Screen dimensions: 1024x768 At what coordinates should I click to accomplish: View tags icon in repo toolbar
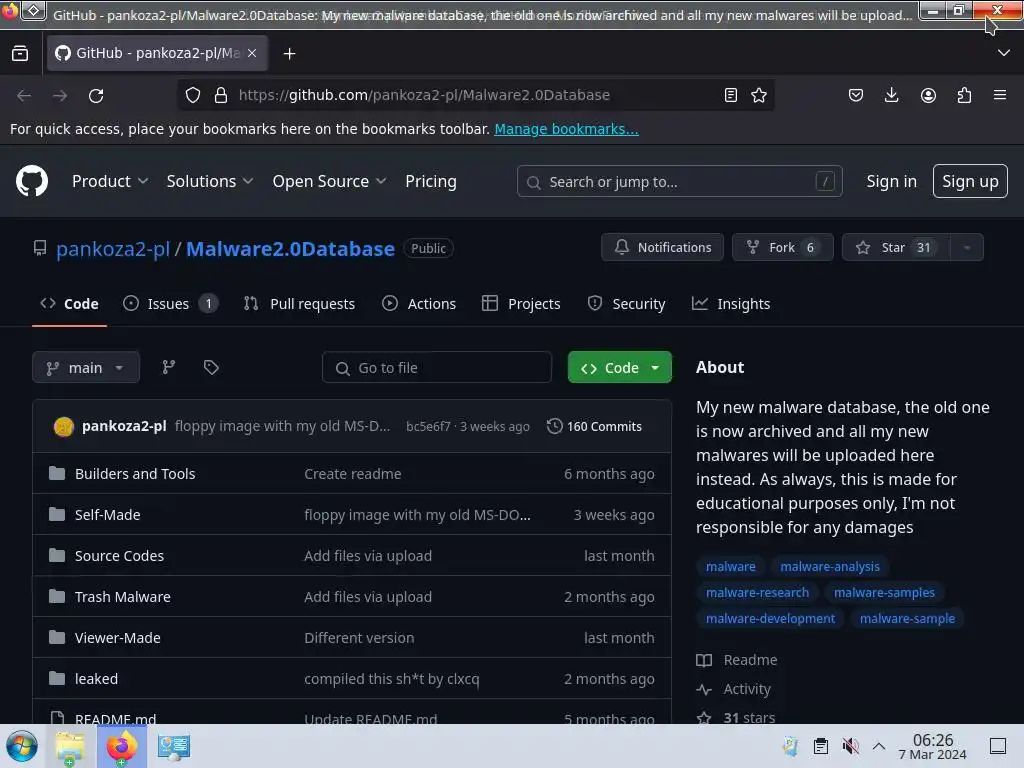point(211,367)
